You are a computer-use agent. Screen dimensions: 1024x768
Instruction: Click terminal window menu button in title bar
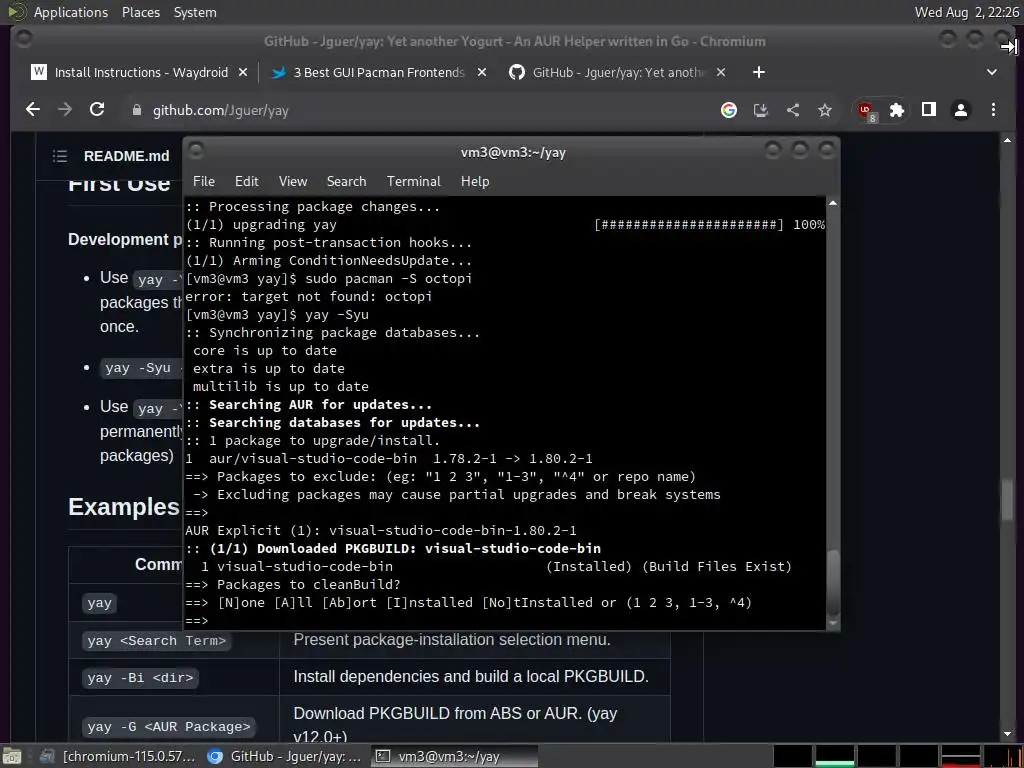click(196, 151)
